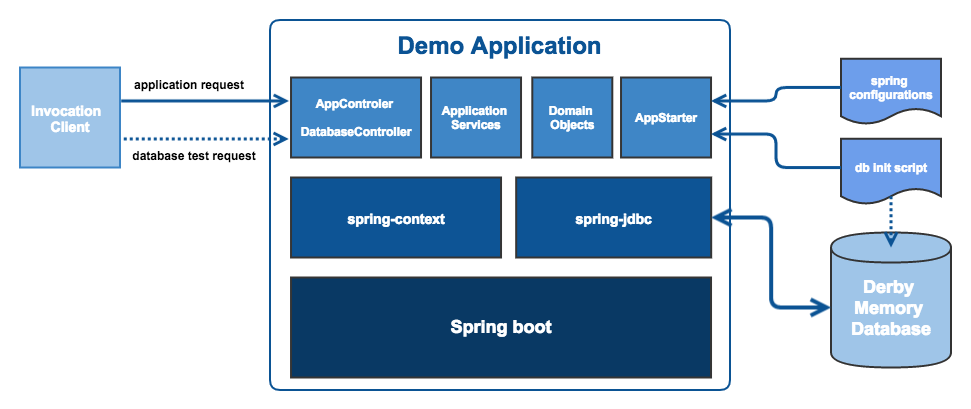Click the 'application request' label
This screenshot has height=409, width=971.
click(189, 85)
